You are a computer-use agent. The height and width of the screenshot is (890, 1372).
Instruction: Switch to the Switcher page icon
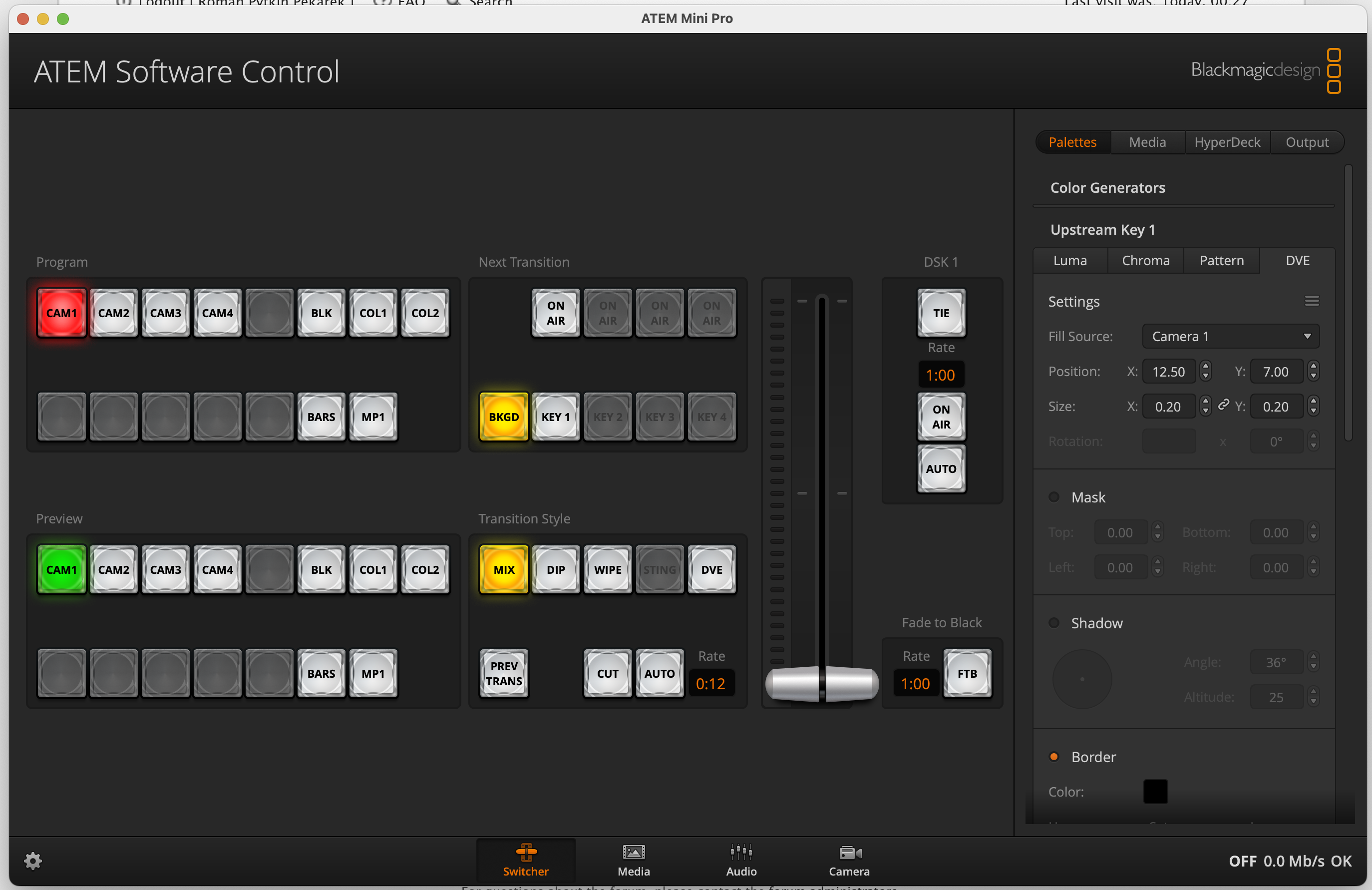click(x=526, y=861)
